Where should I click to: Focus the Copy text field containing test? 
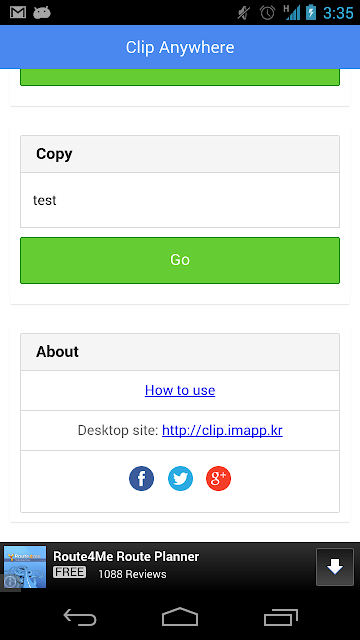click(x=180, y=200)
